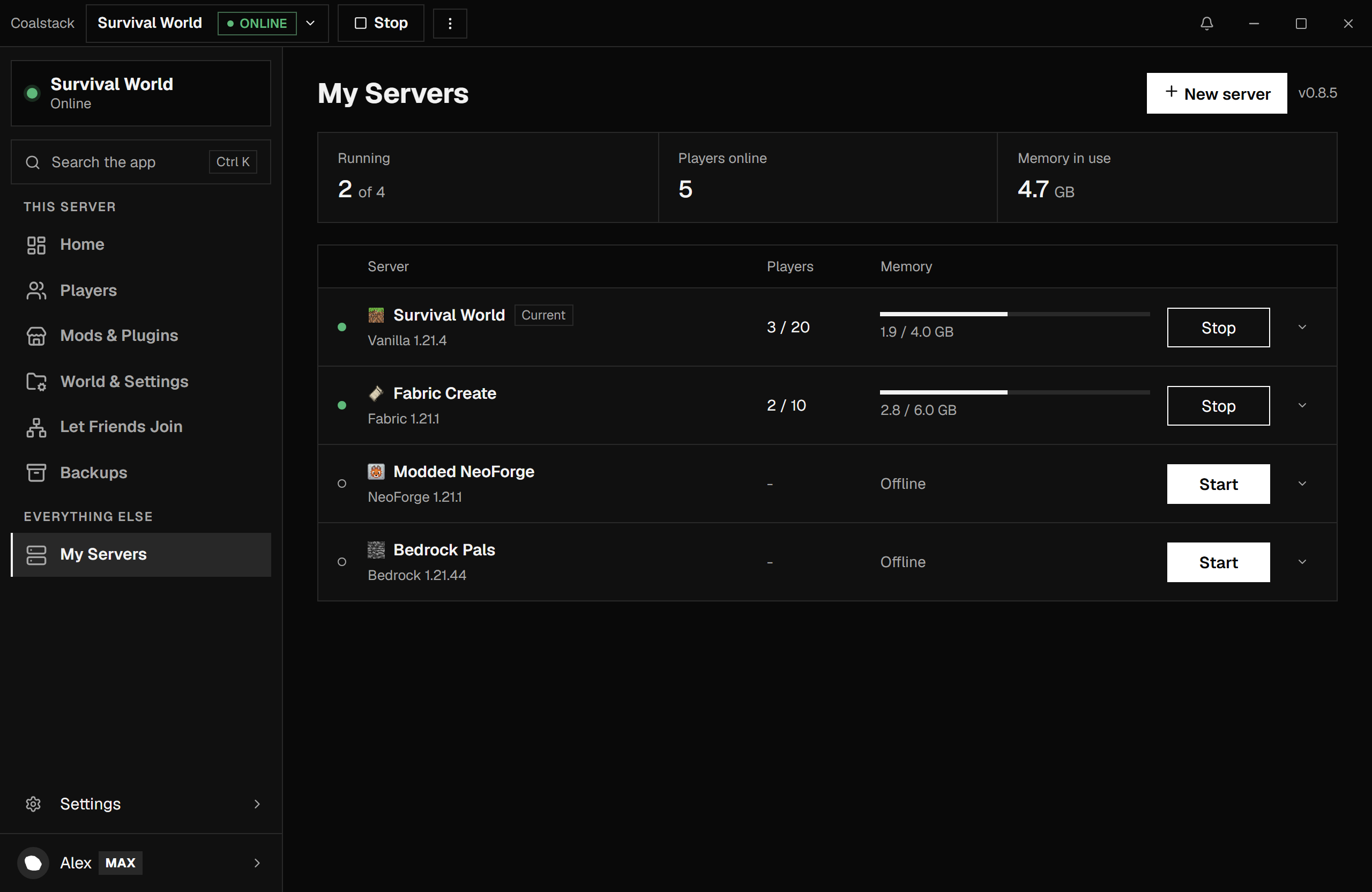
Task: Click the offline status circle for Bedrock Pals
Action: (342, 562)
